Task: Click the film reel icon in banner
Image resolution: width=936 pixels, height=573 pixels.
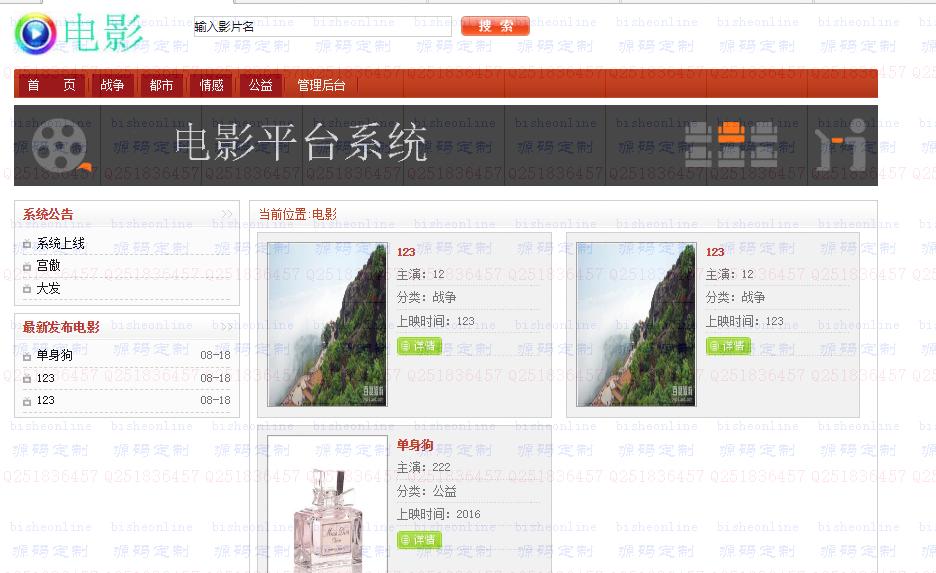Action: [60, 145]
